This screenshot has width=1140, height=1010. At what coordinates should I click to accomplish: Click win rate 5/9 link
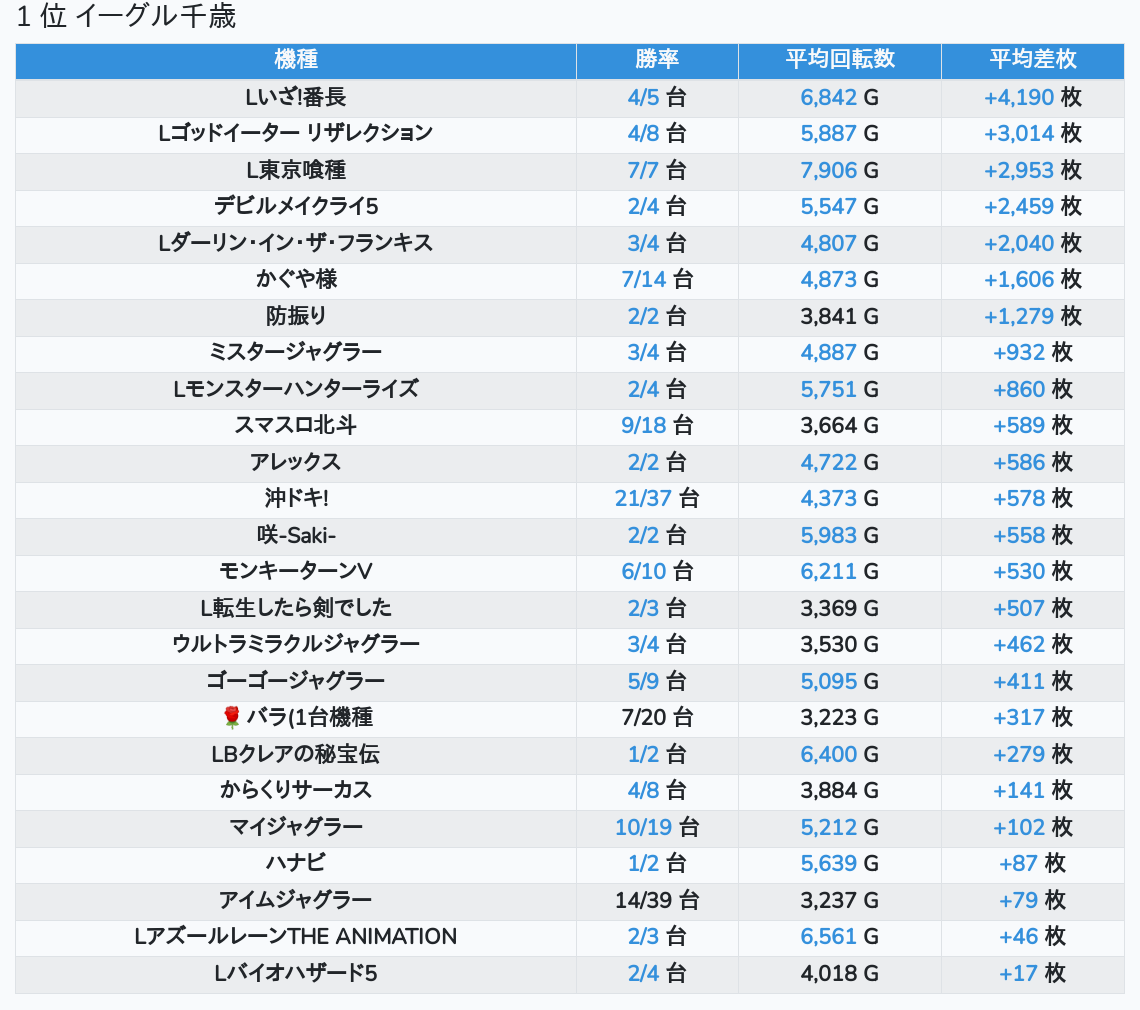[x=643, y=681]
